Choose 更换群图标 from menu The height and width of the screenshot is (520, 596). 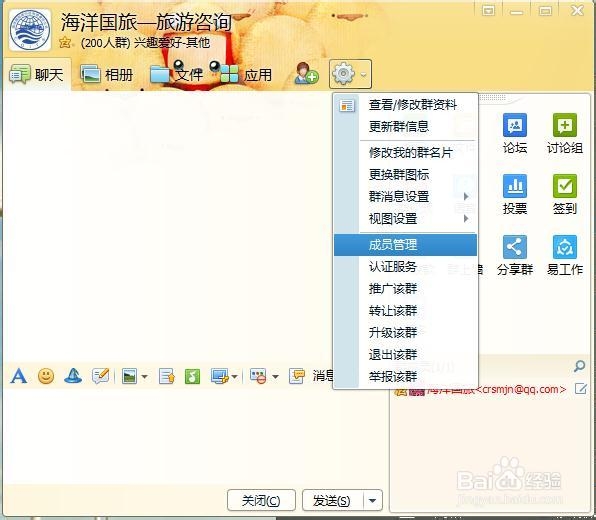(x=406, y=174)
